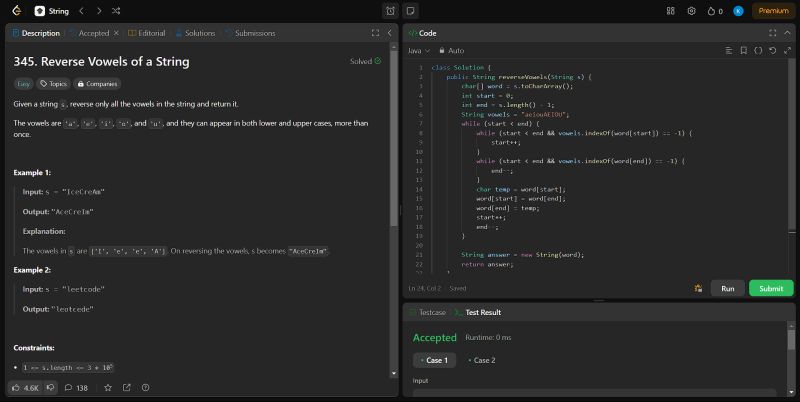The image size is (800, 402).
Task: Like the problem with thumbs up
Action: pos(18,387)
